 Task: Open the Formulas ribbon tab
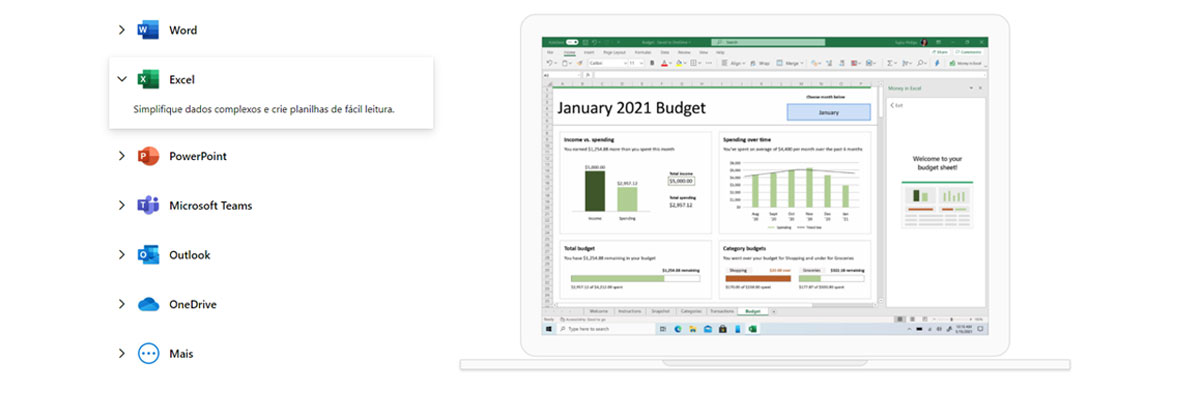tap(643, 52)
